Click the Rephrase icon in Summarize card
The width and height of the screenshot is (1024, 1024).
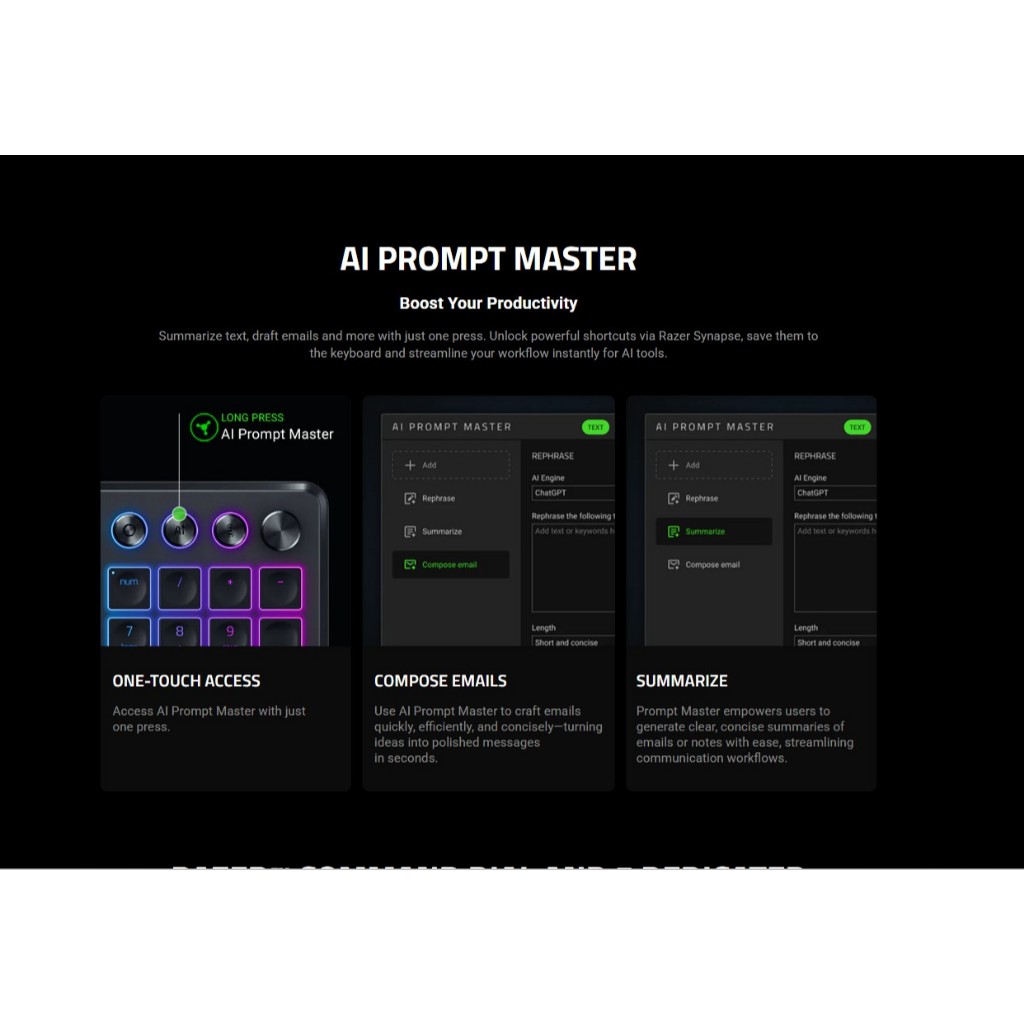point(673,498)
